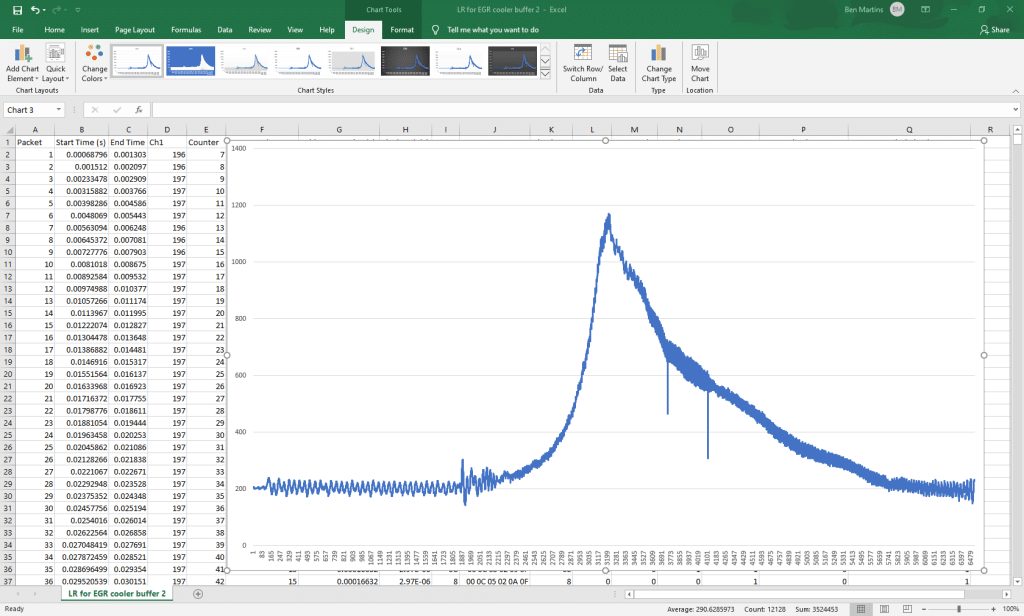Image resolution: width=1024 pixels, height=616 pixels.
Task: Select column A header
Action: 35,129
